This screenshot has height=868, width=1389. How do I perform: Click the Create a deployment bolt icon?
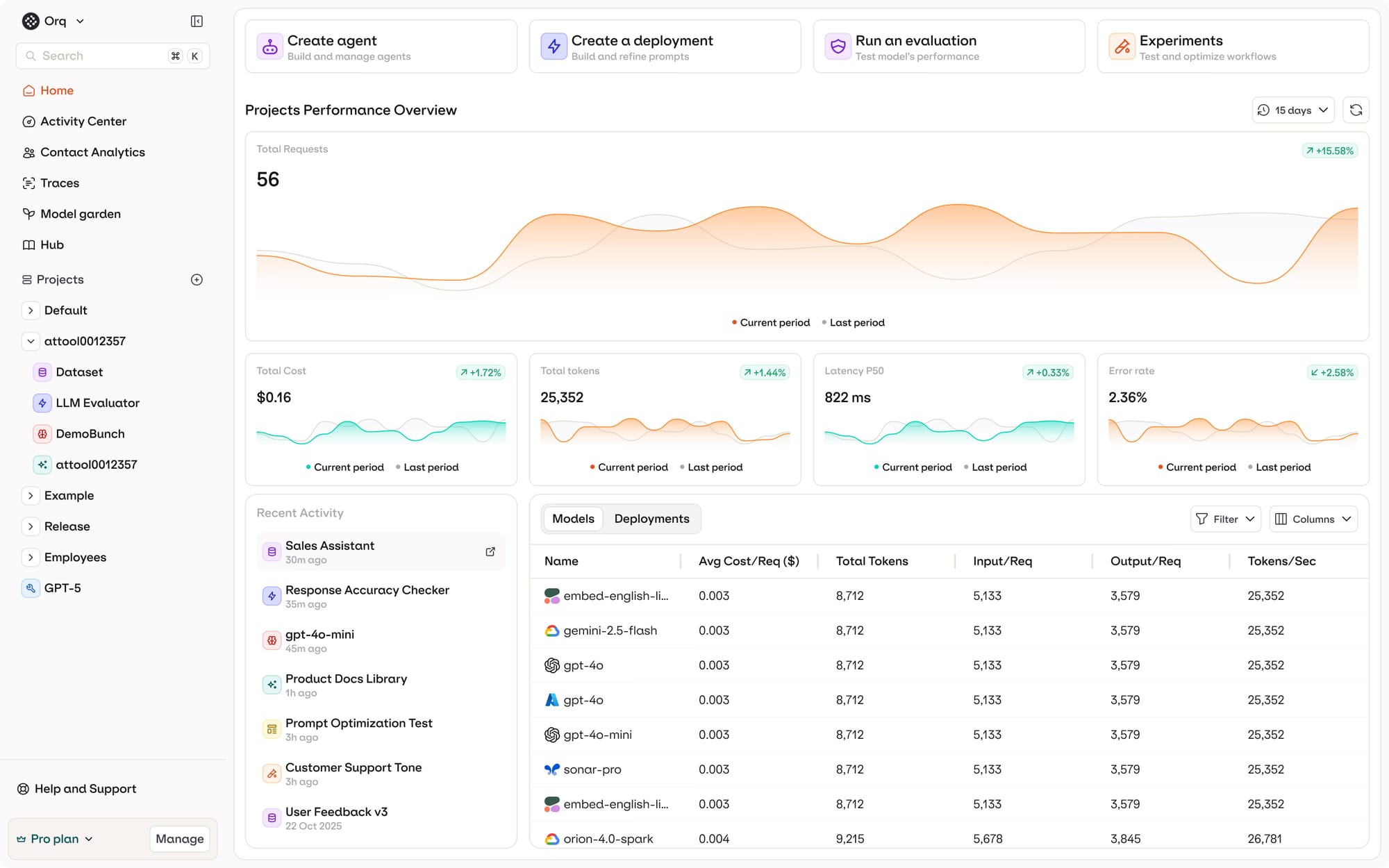point(554,47)
